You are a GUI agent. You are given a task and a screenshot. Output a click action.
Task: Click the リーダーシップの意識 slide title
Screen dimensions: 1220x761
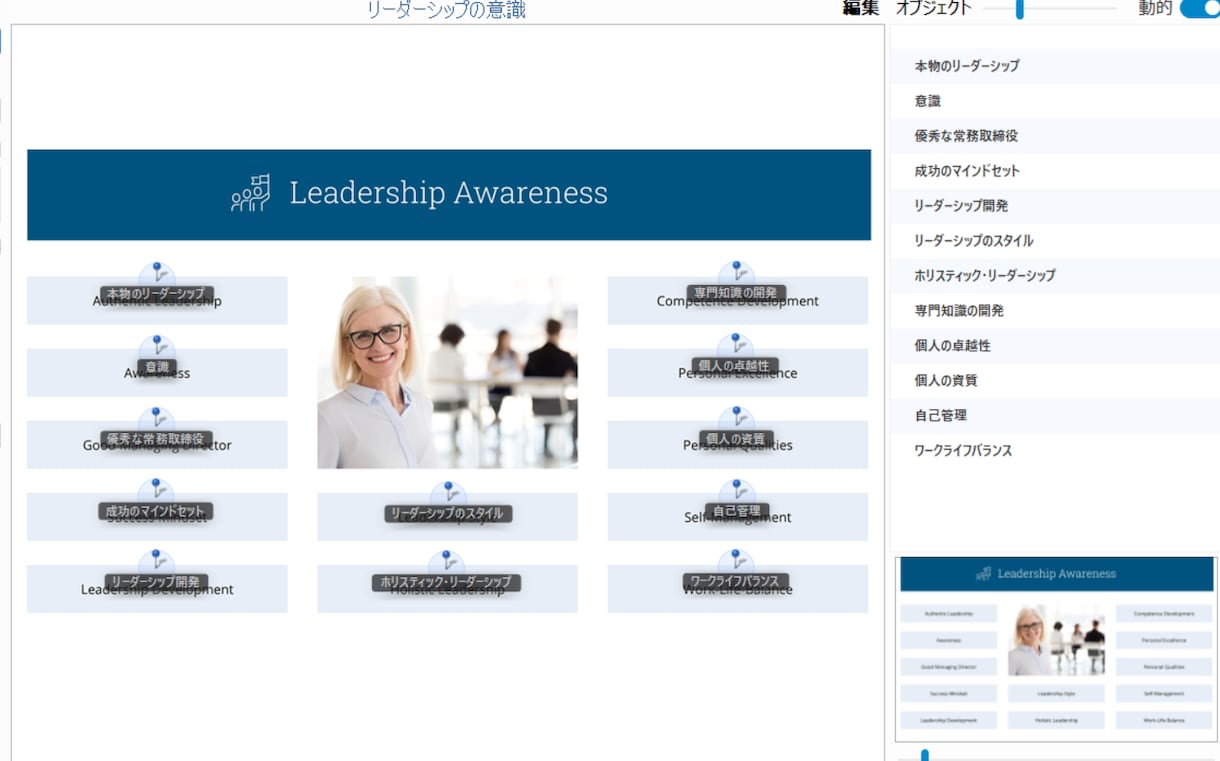click(446, 11)
